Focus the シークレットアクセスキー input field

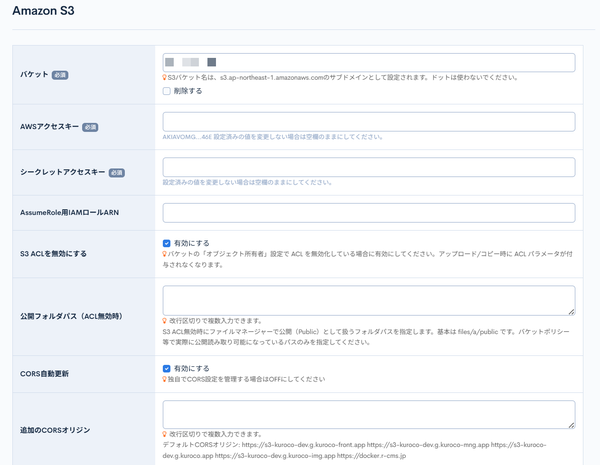pyautogui.click(x=369, y=167)
